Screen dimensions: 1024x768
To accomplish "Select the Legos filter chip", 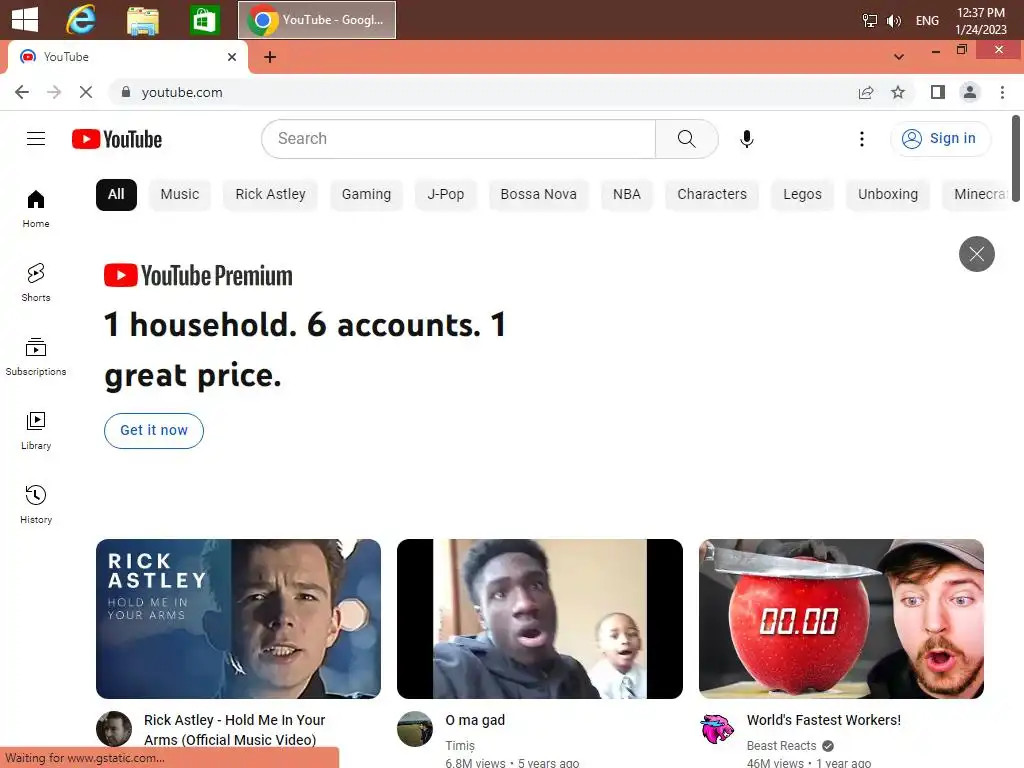I will point(803,195).
